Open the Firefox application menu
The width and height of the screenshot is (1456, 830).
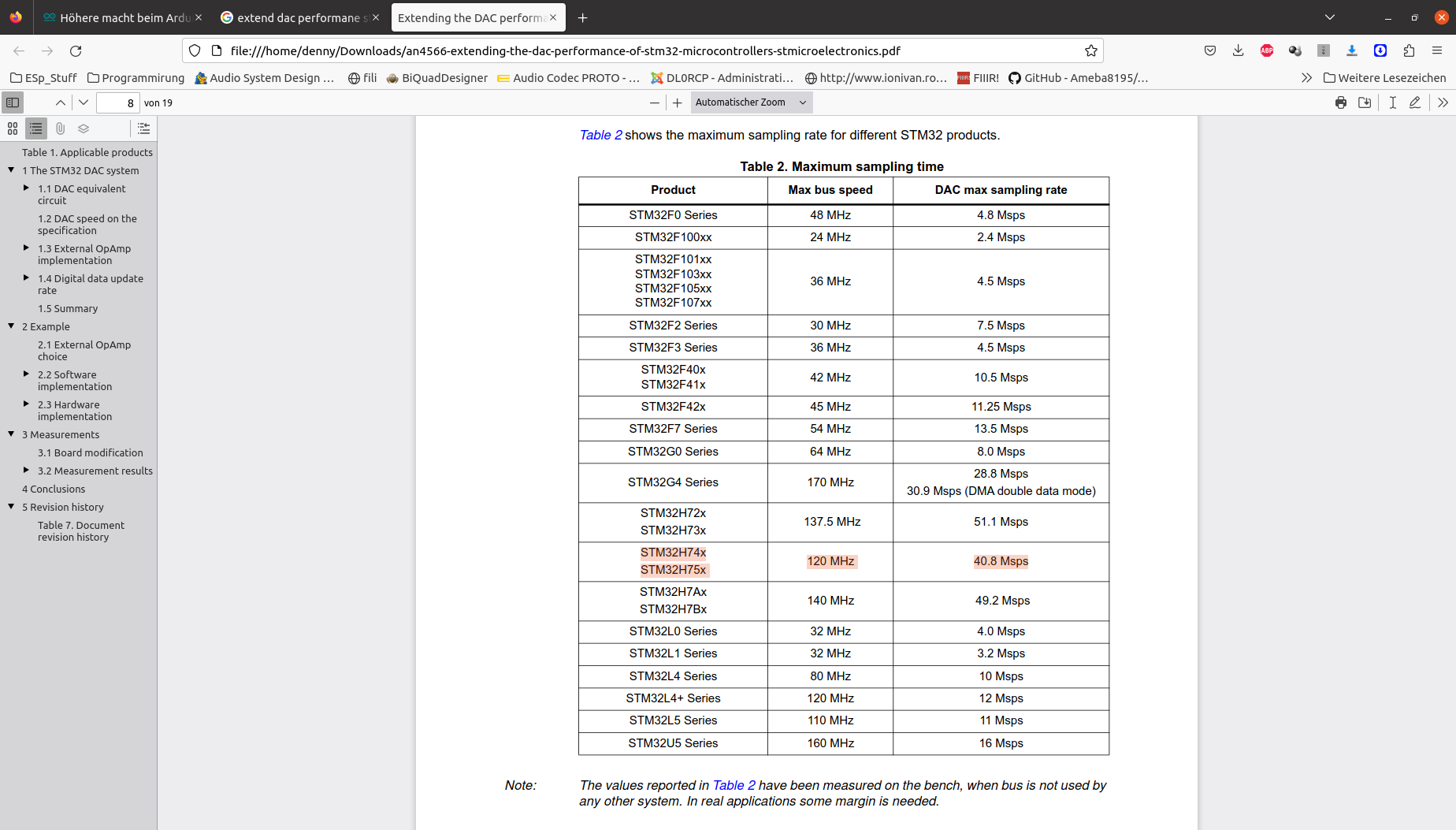point(1437,50)
